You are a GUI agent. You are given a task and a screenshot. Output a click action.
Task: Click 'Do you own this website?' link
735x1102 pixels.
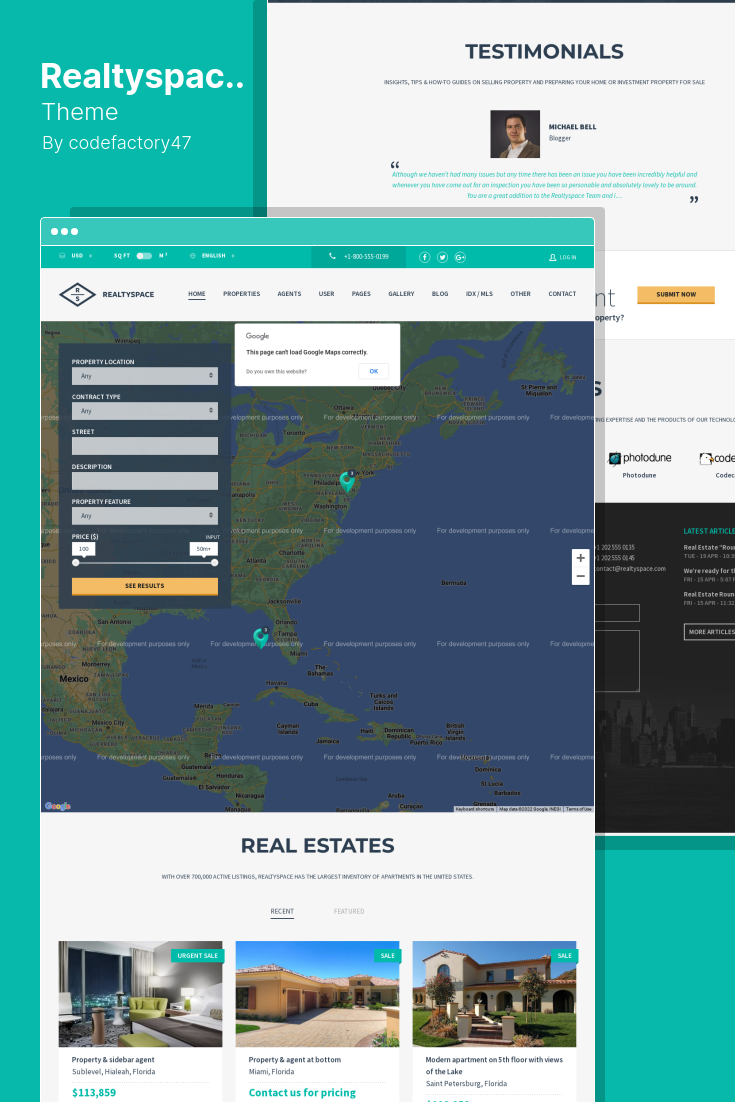coord(276,371)
